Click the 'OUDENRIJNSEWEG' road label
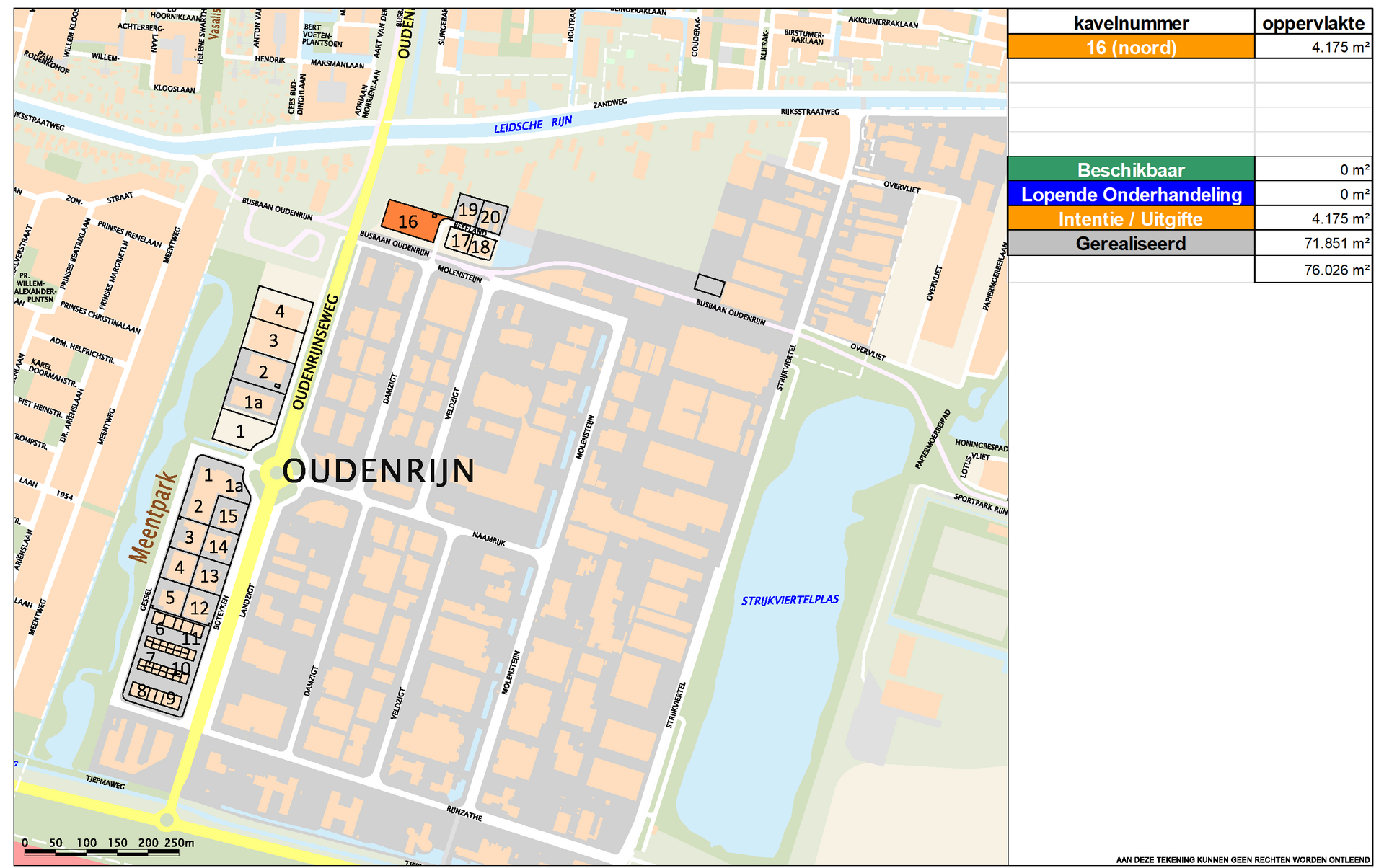Viewport: 1384px width, 868px height. click(x=315, y=352)
